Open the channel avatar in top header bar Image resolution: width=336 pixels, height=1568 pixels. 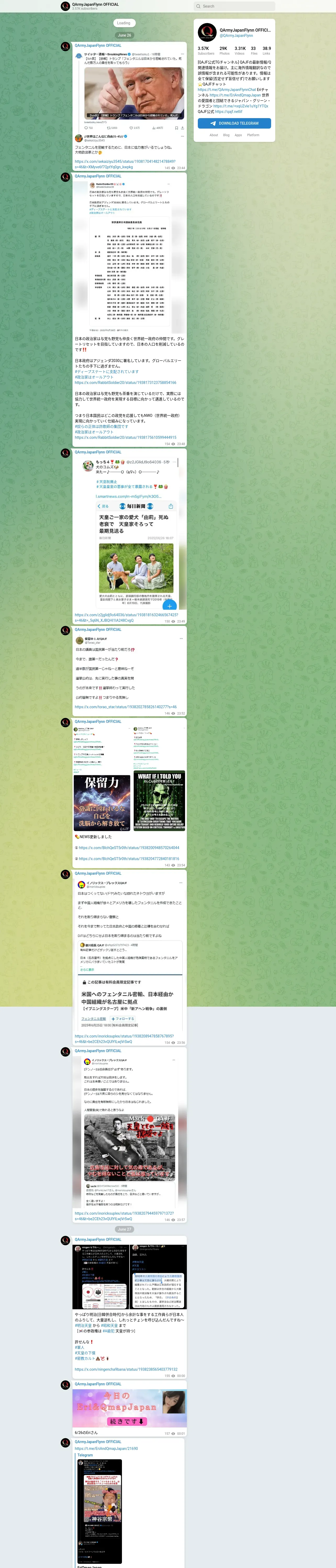[65, 6]
